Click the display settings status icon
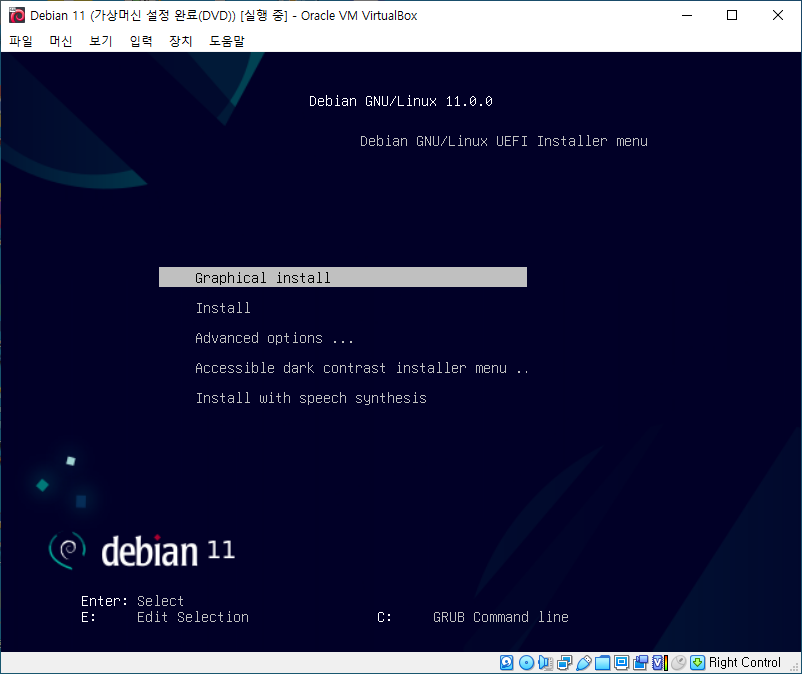802x674 pixels. [x=621, y=663]
